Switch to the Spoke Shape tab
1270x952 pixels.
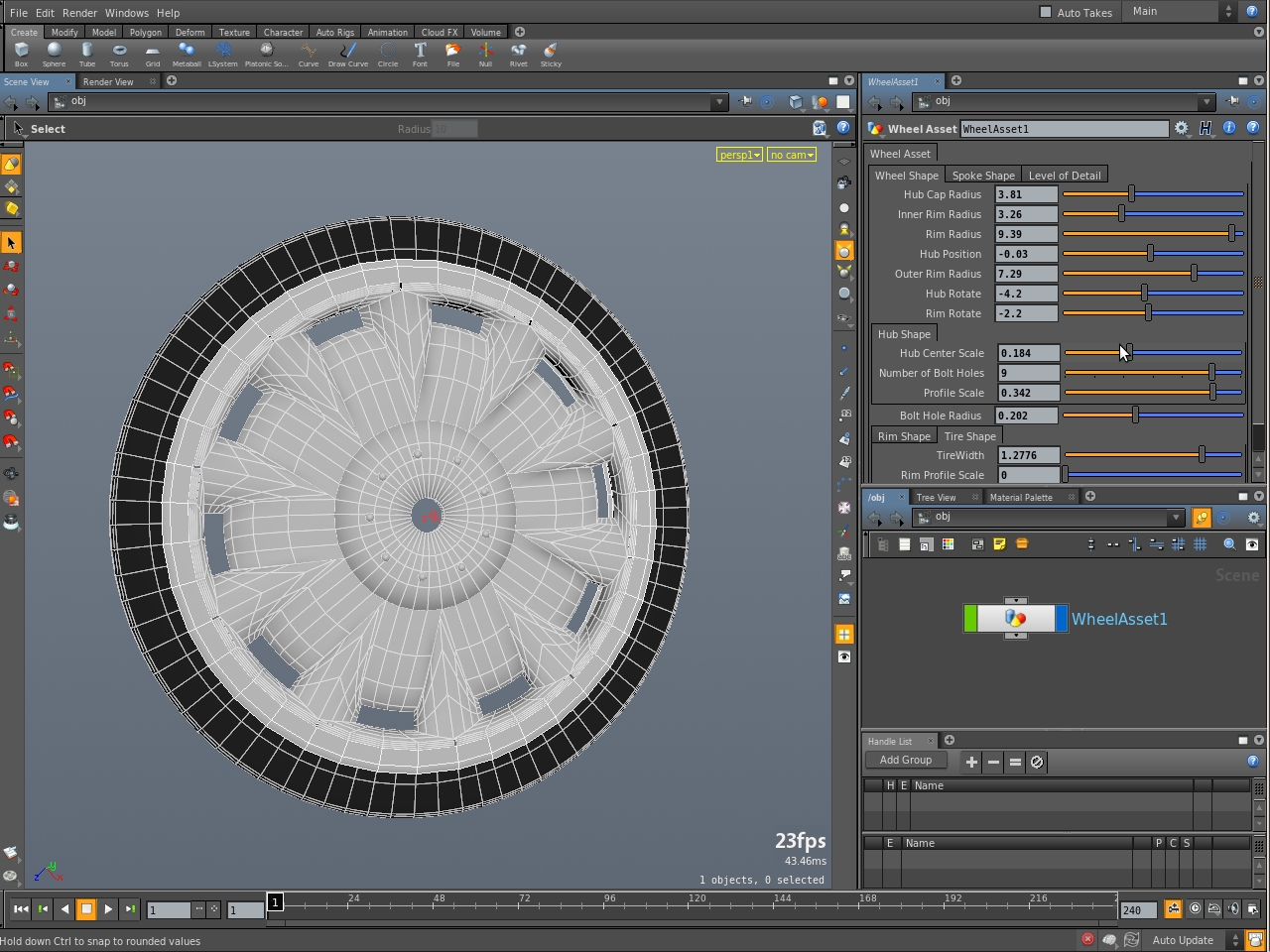pyautogui.click(x=982, y=175)
